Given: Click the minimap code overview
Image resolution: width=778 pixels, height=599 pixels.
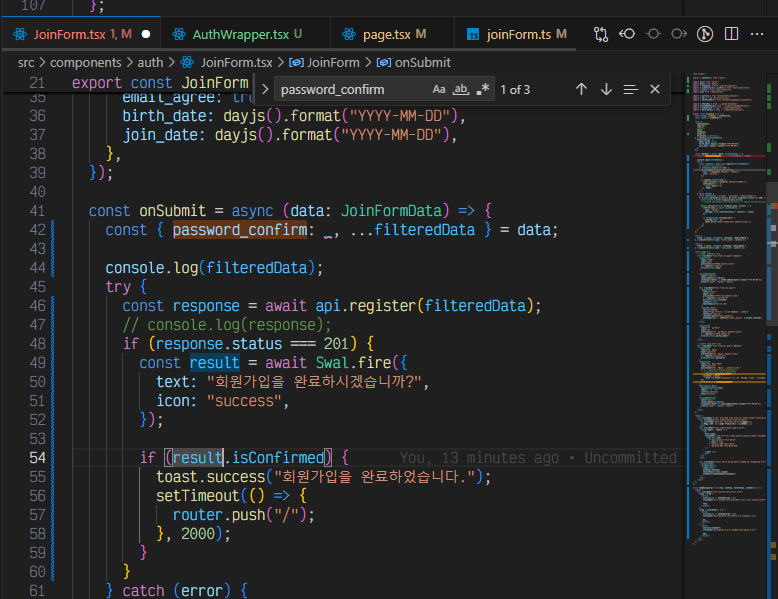Looking at the screenshot, I should [x=725, y=308].
